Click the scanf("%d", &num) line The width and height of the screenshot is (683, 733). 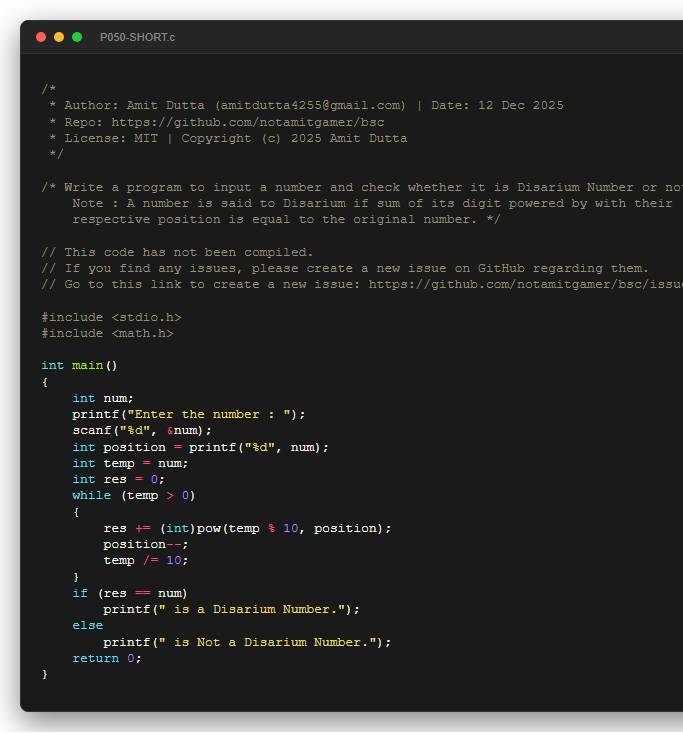point(142,431)
